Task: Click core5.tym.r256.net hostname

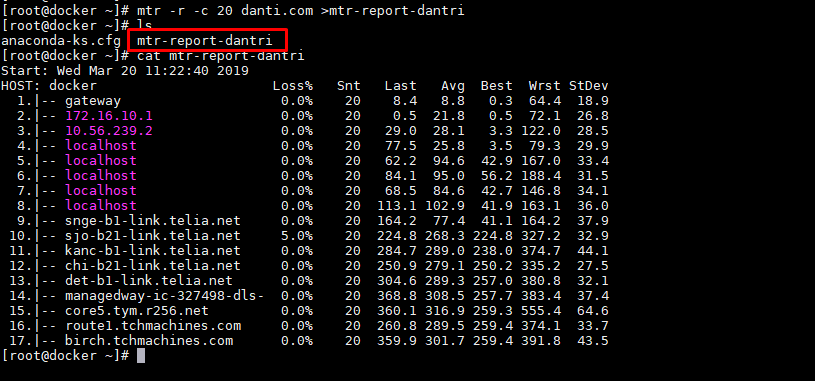Action: pos(137,311)
